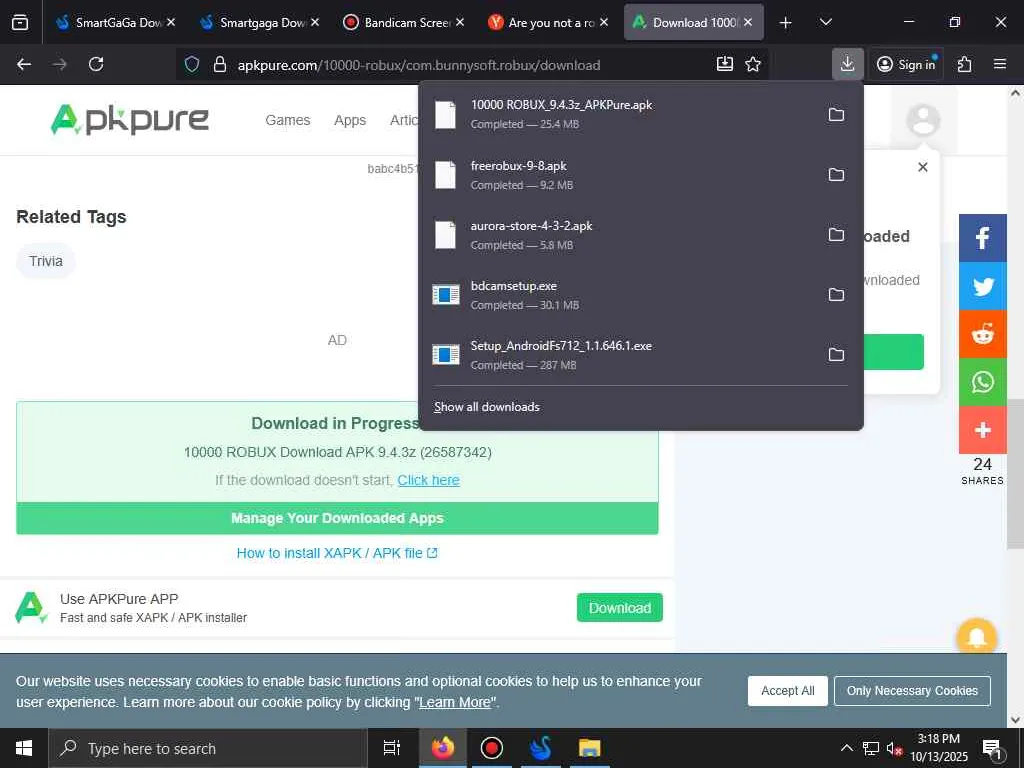
Task: Open How to install XAPK / APK file link
Action: [337, 553]
